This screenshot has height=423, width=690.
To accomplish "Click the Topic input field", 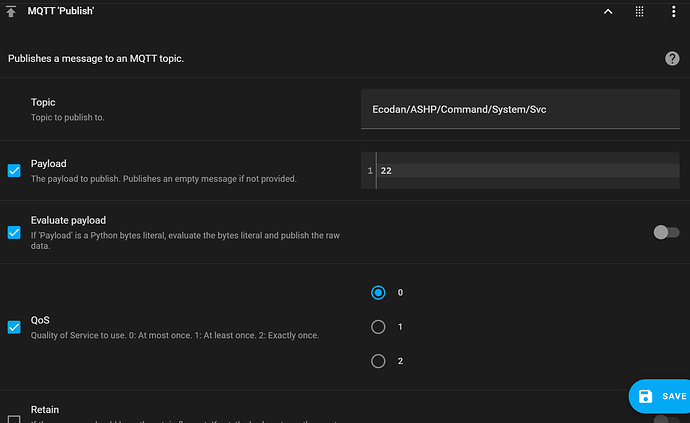I will coord(520,109).
